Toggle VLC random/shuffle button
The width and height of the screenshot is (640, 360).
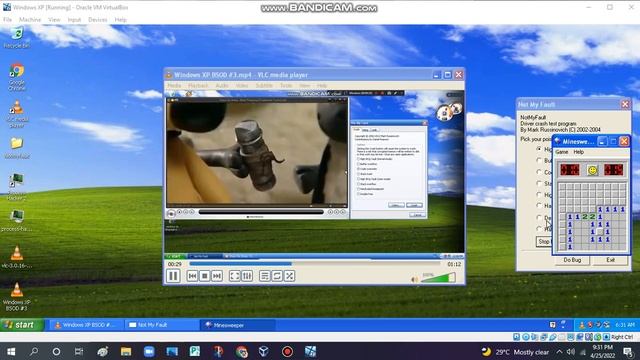[289, 276]
